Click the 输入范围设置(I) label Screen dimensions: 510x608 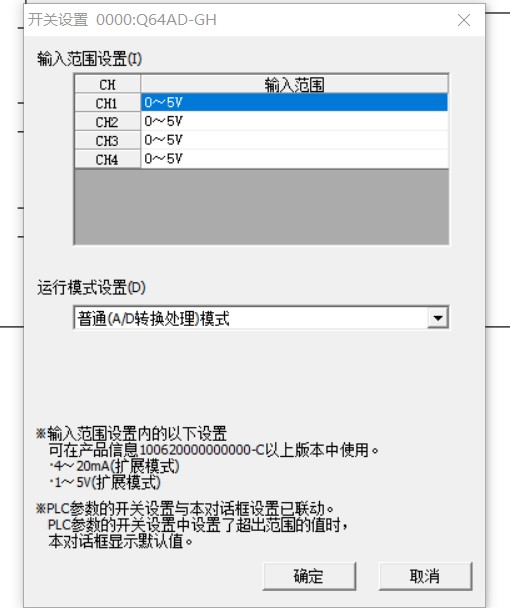[90, 59]
